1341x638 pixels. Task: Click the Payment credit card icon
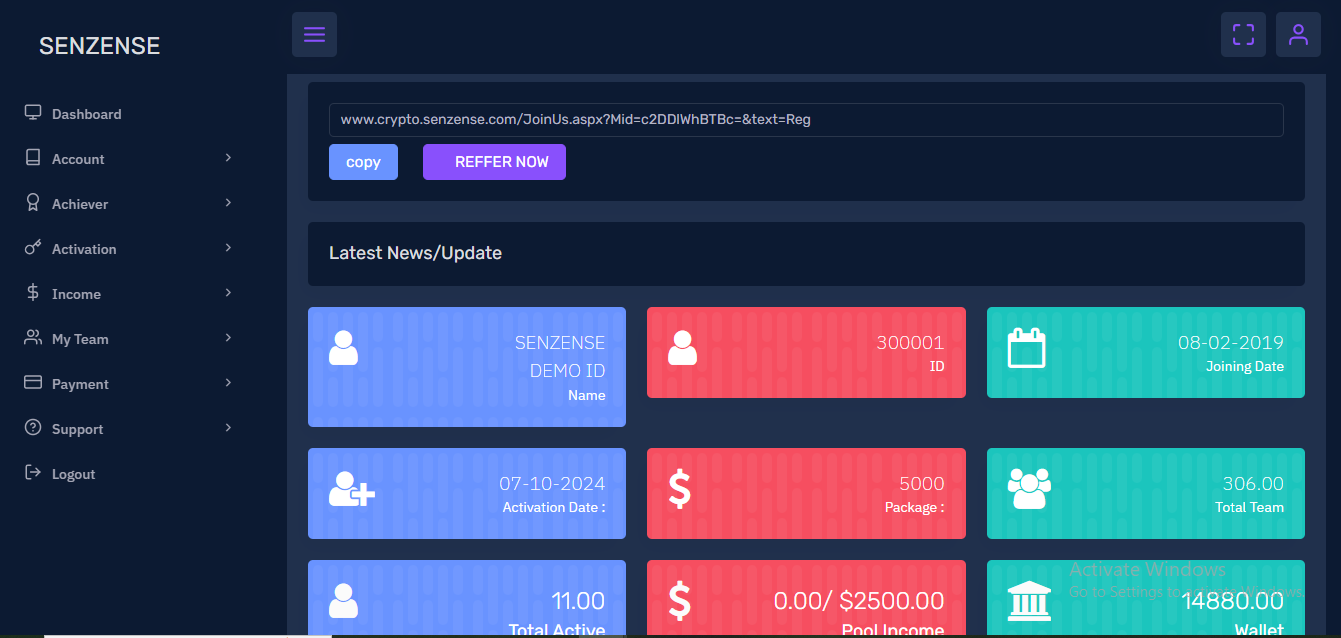[33, 382]
